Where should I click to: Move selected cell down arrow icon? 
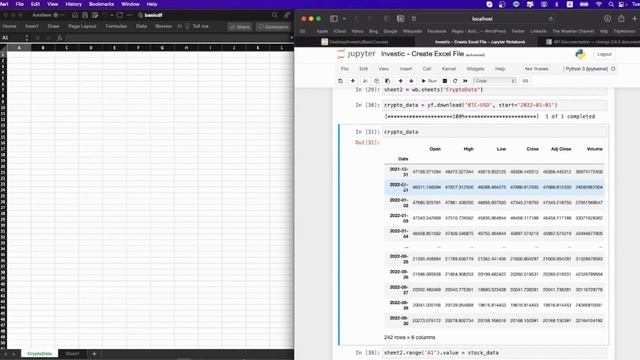pyautogui.click(x=411, y=81)
